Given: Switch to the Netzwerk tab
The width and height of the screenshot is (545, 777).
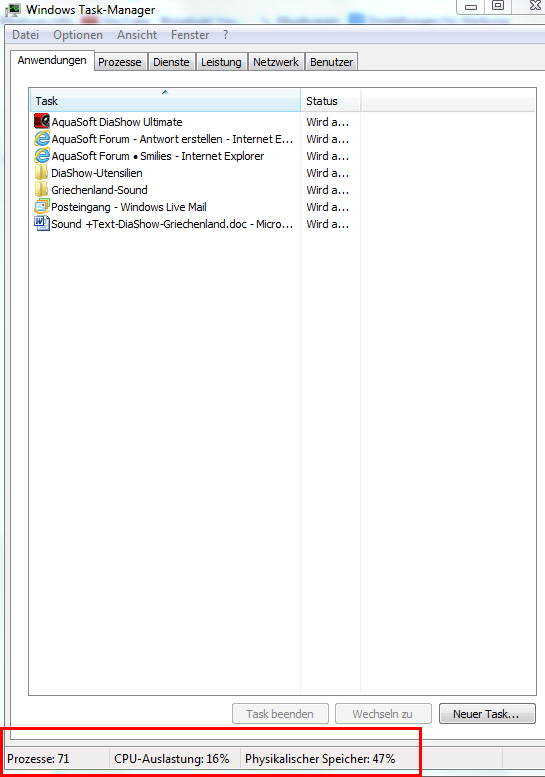Looking at the screenshot, I should (276, 62).
